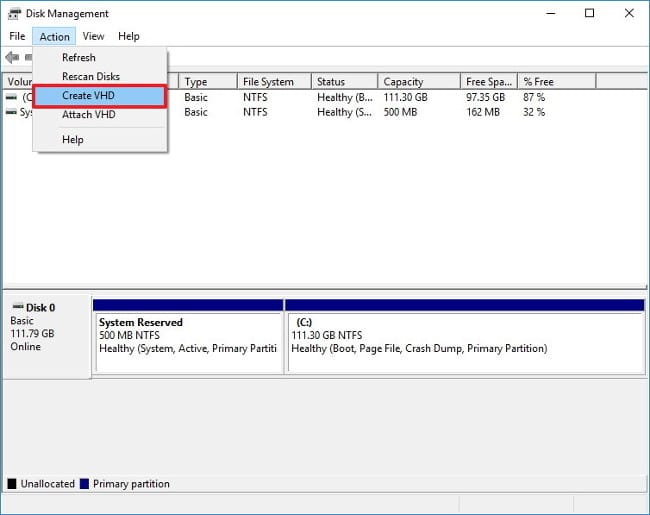Select the (C:) partition block
Image resolution: width=650 pixels, height=515 pixels.
click(465, 337)
